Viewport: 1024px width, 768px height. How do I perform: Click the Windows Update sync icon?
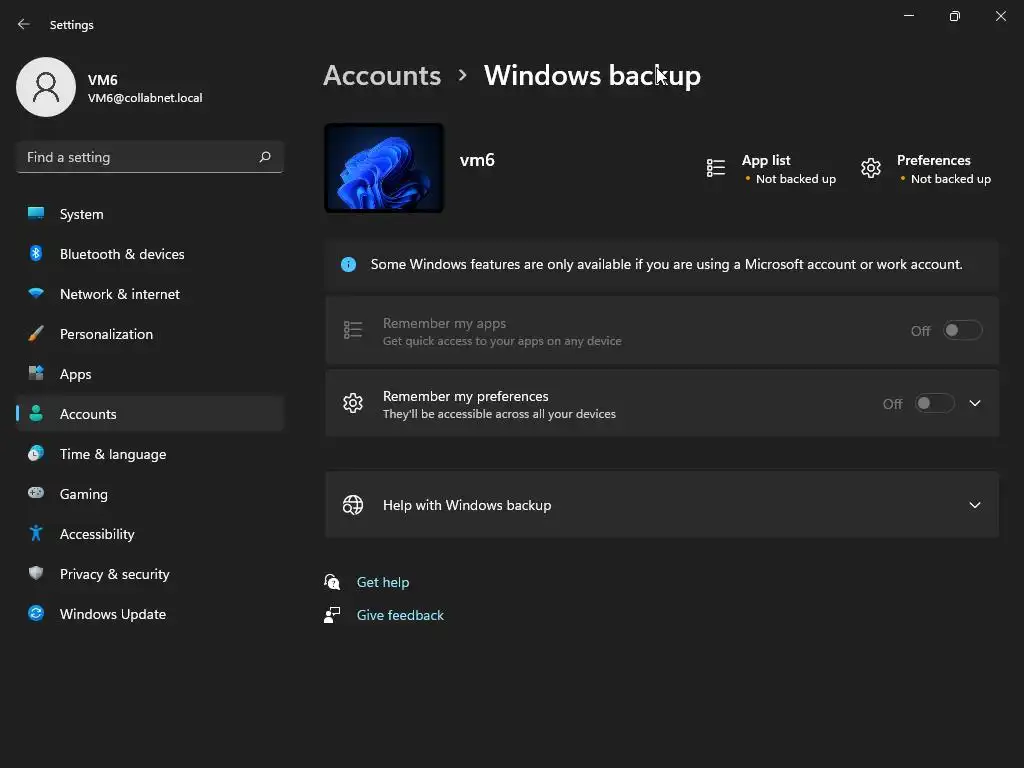click(36, 614)
